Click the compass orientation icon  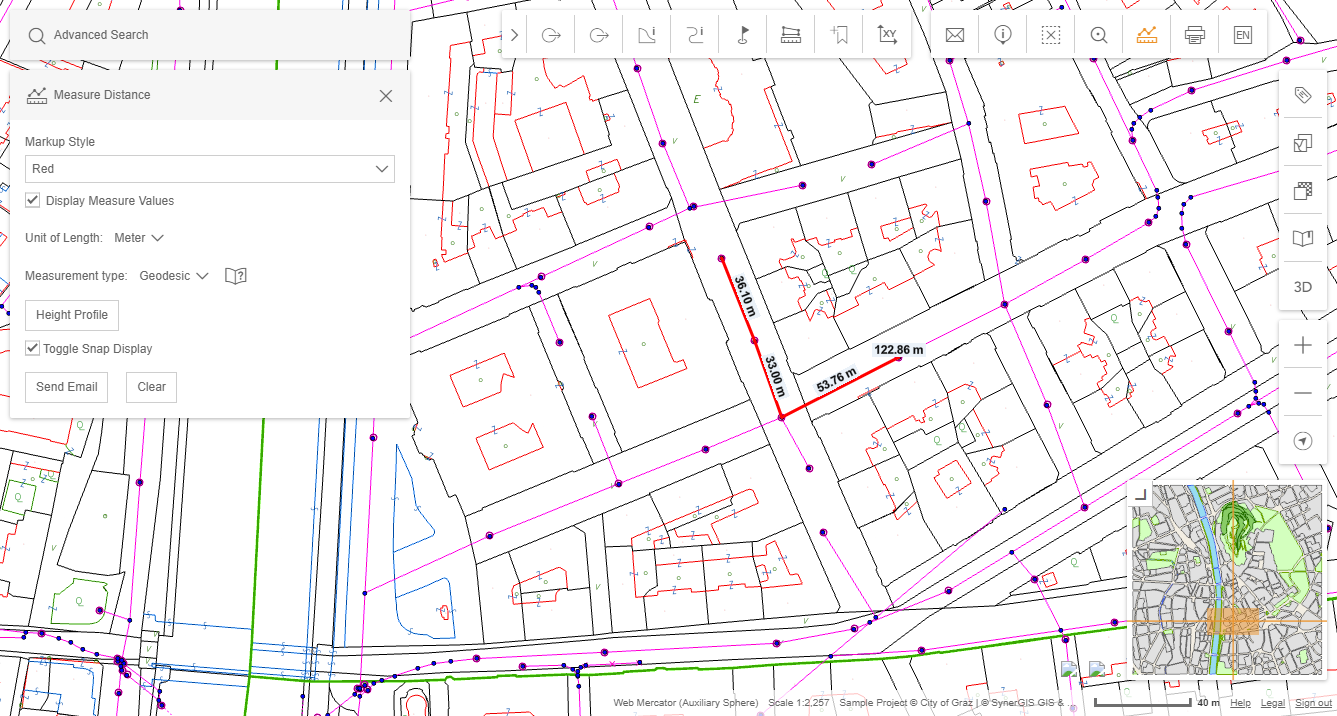click(1302, 441)
